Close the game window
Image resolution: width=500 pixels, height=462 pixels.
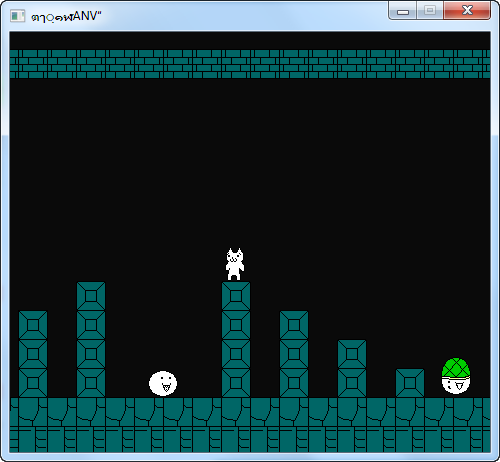pos(467,11)
